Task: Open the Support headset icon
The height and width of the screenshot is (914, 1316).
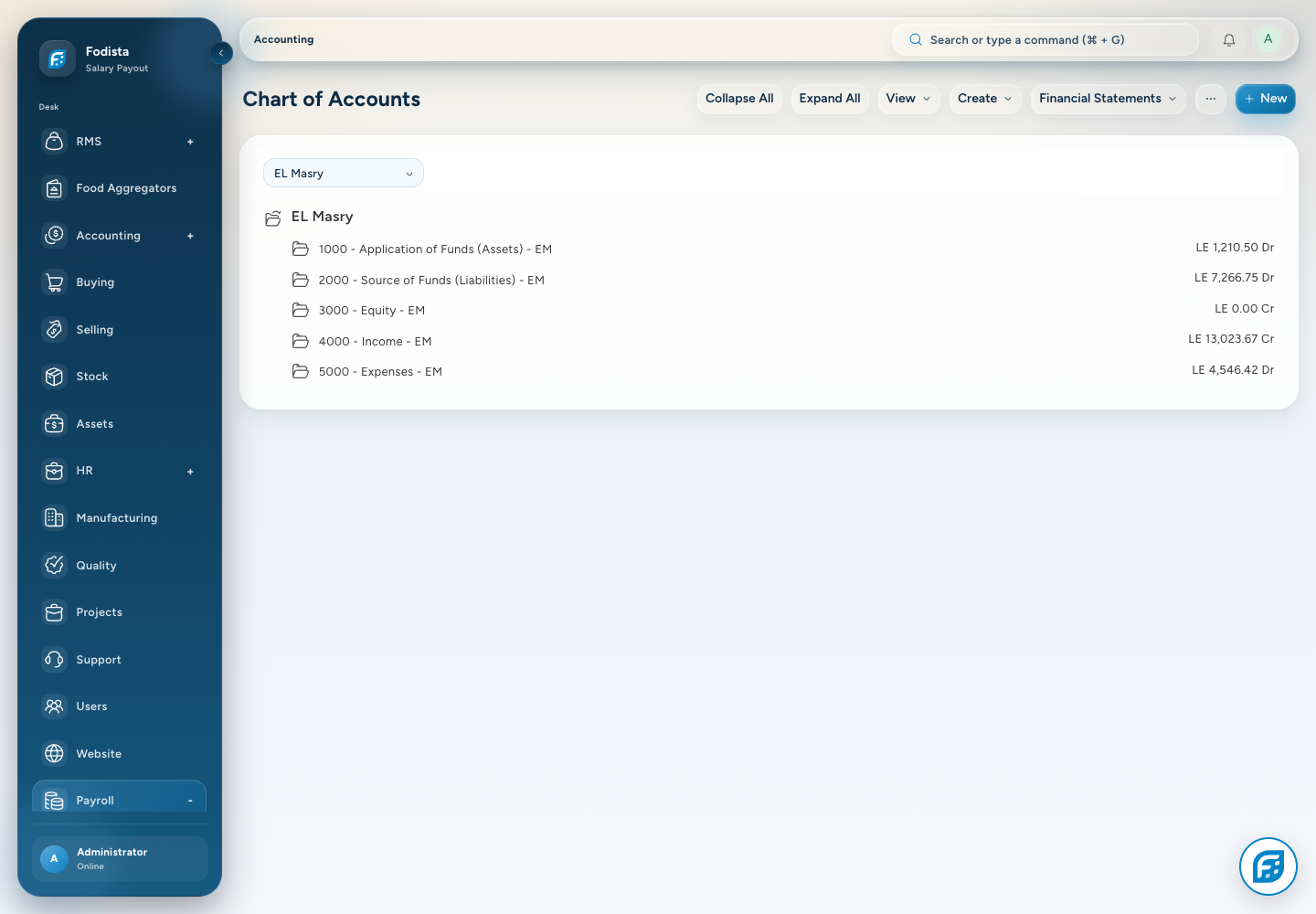Action: [55, 660]
